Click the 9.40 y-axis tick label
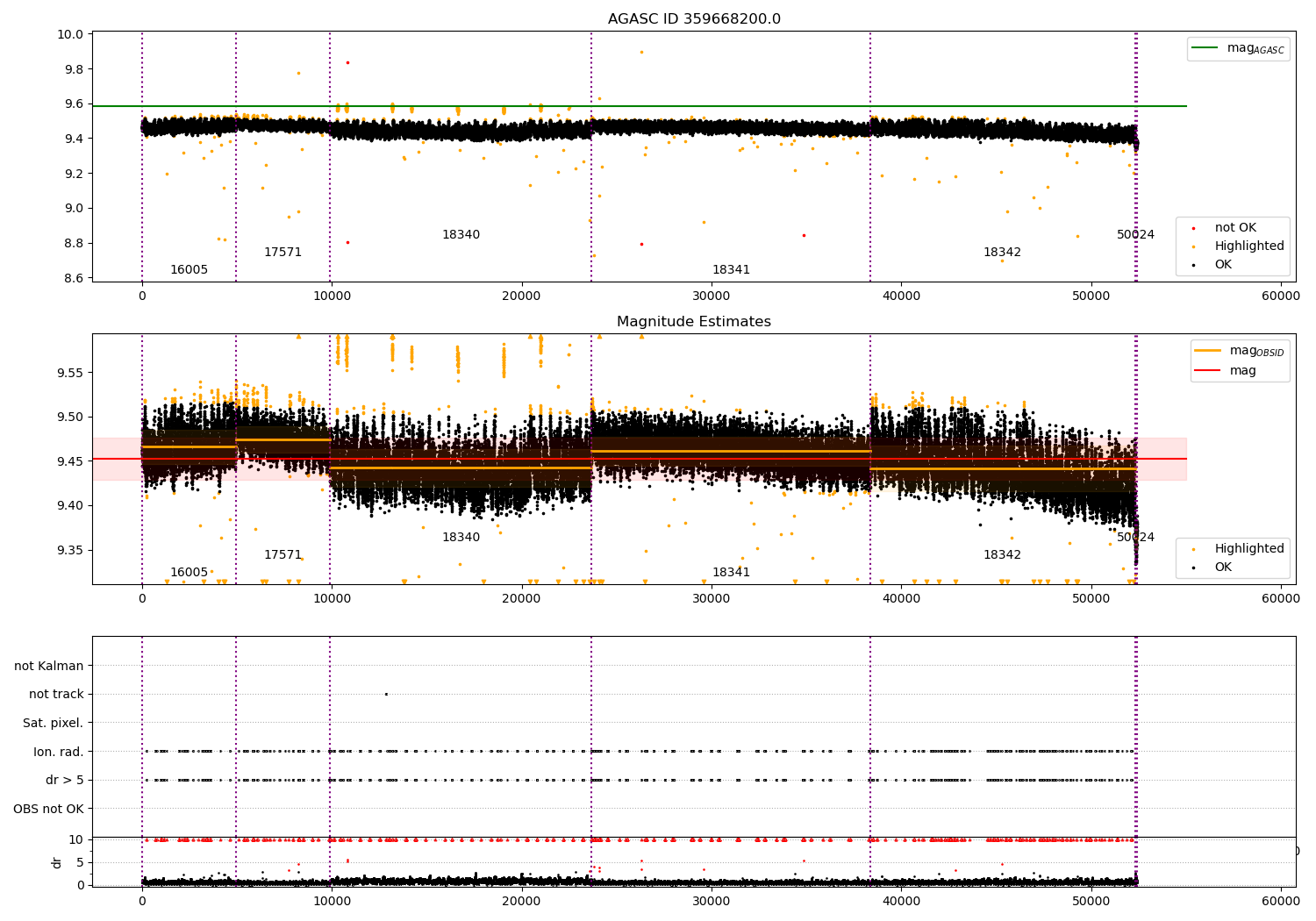The width and height of the screenshot is (1316, 921). click(72, 506)
